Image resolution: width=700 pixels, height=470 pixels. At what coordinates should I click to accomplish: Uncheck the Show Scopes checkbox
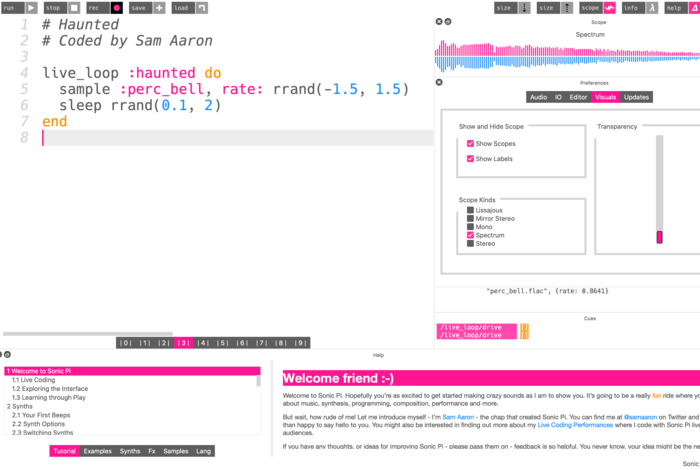click(470, 143)
